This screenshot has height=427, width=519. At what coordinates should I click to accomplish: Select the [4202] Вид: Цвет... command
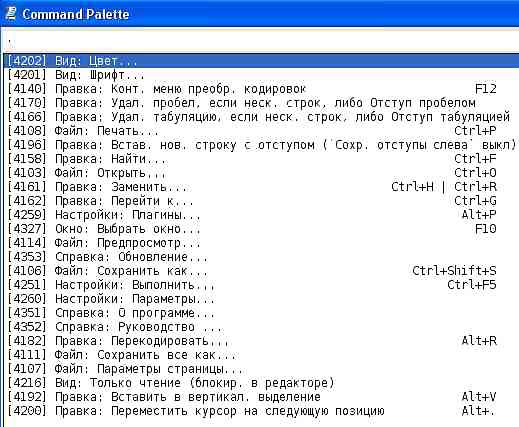(262, 61)
